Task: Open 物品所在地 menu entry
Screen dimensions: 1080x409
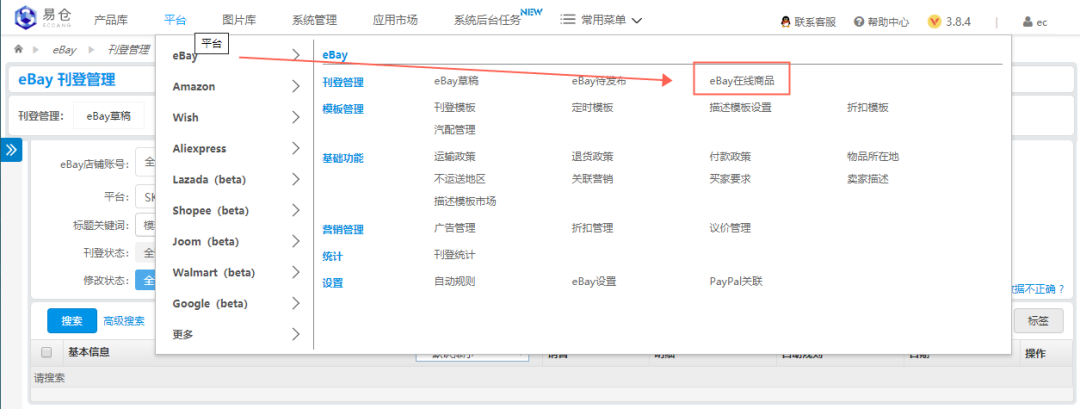Action: [873, 156]
